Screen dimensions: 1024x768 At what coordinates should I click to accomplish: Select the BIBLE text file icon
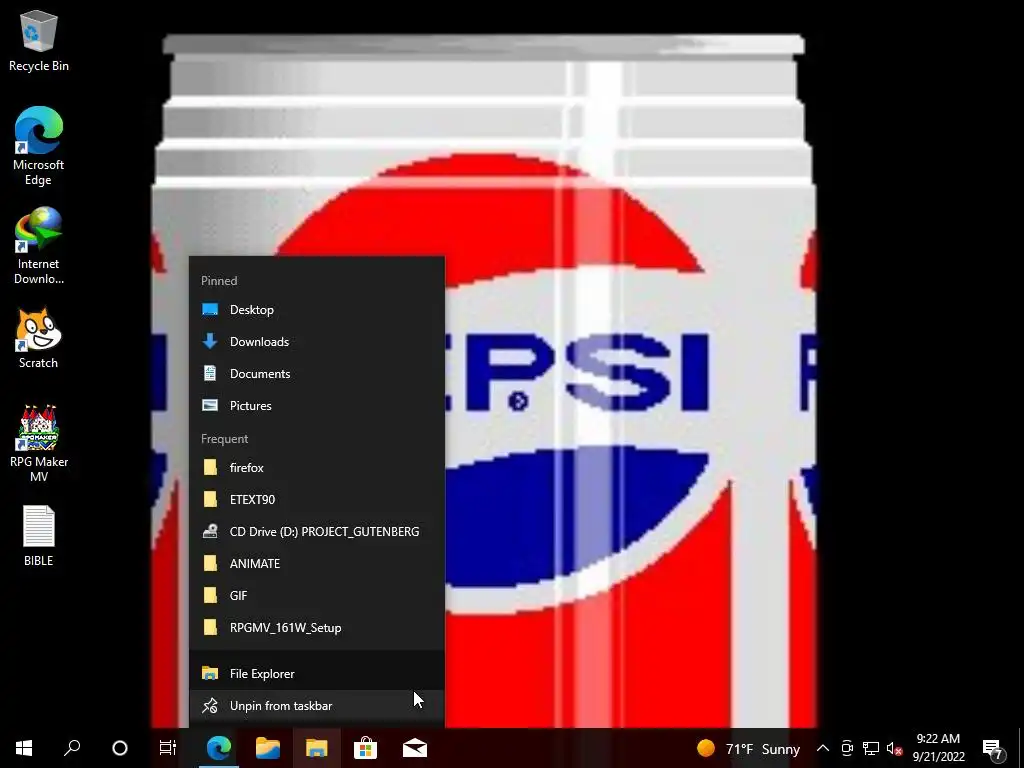pyautogui.click(x=39, y=536)
